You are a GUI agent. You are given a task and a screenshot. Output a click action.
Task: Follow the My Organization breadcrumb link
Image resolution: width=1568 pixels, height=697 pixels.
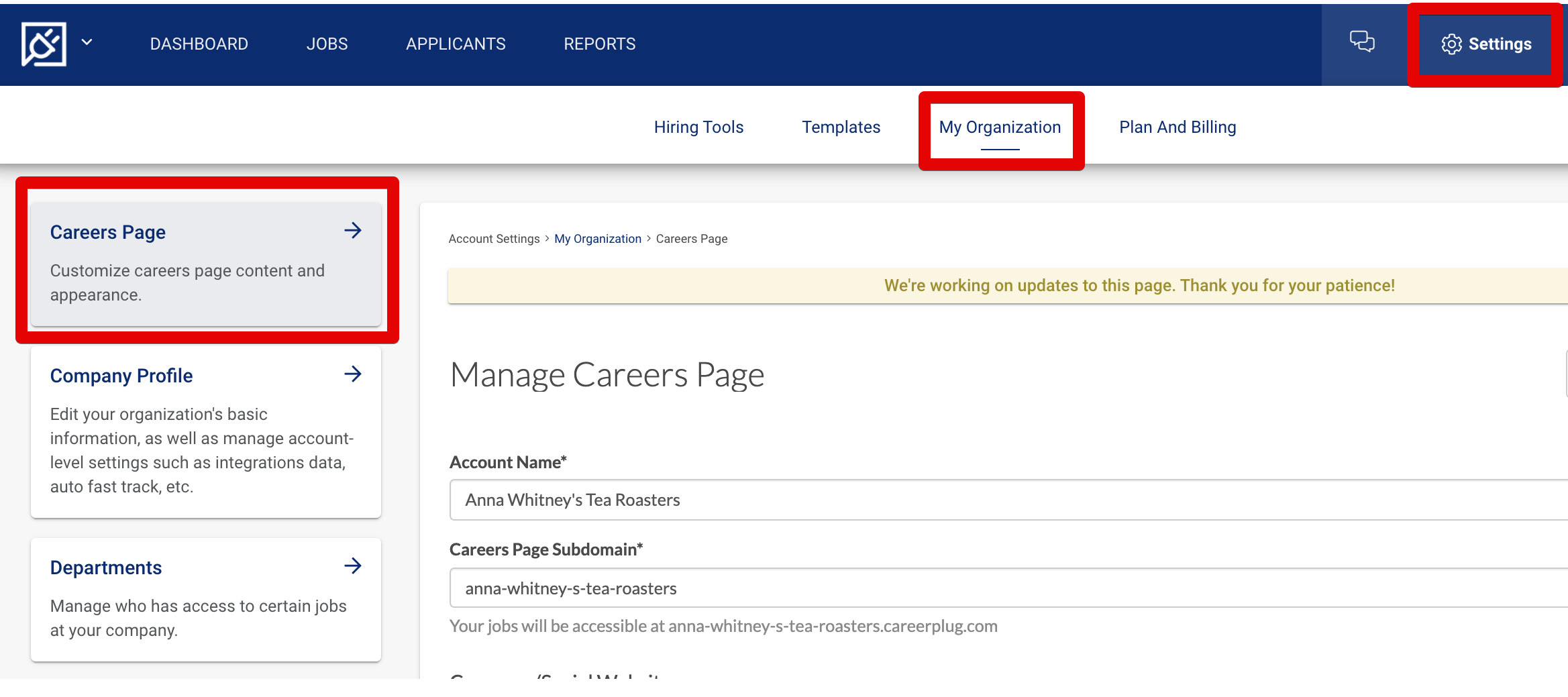(598, 239)
